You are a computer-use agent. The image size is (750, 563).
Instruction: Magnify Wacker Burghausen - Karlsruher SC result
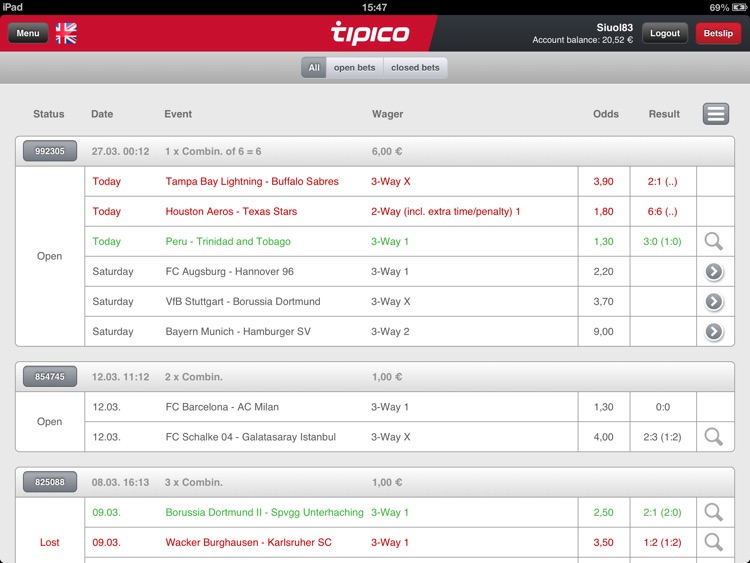713,542
